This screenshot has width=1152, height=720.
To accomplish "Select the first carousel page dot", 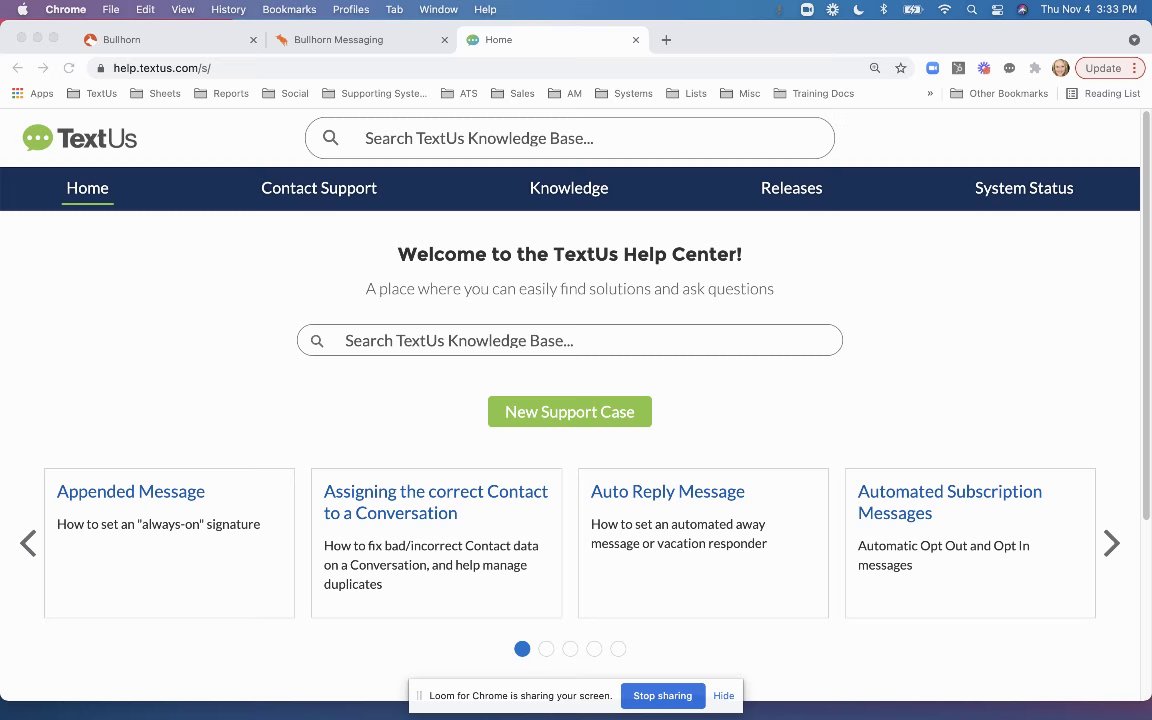I will point(522,649).
